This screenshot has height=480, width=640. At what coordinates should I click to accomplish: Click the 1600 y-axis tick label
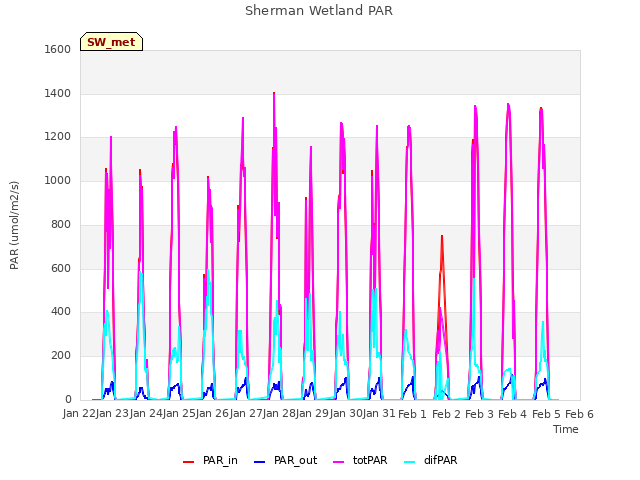58,49
